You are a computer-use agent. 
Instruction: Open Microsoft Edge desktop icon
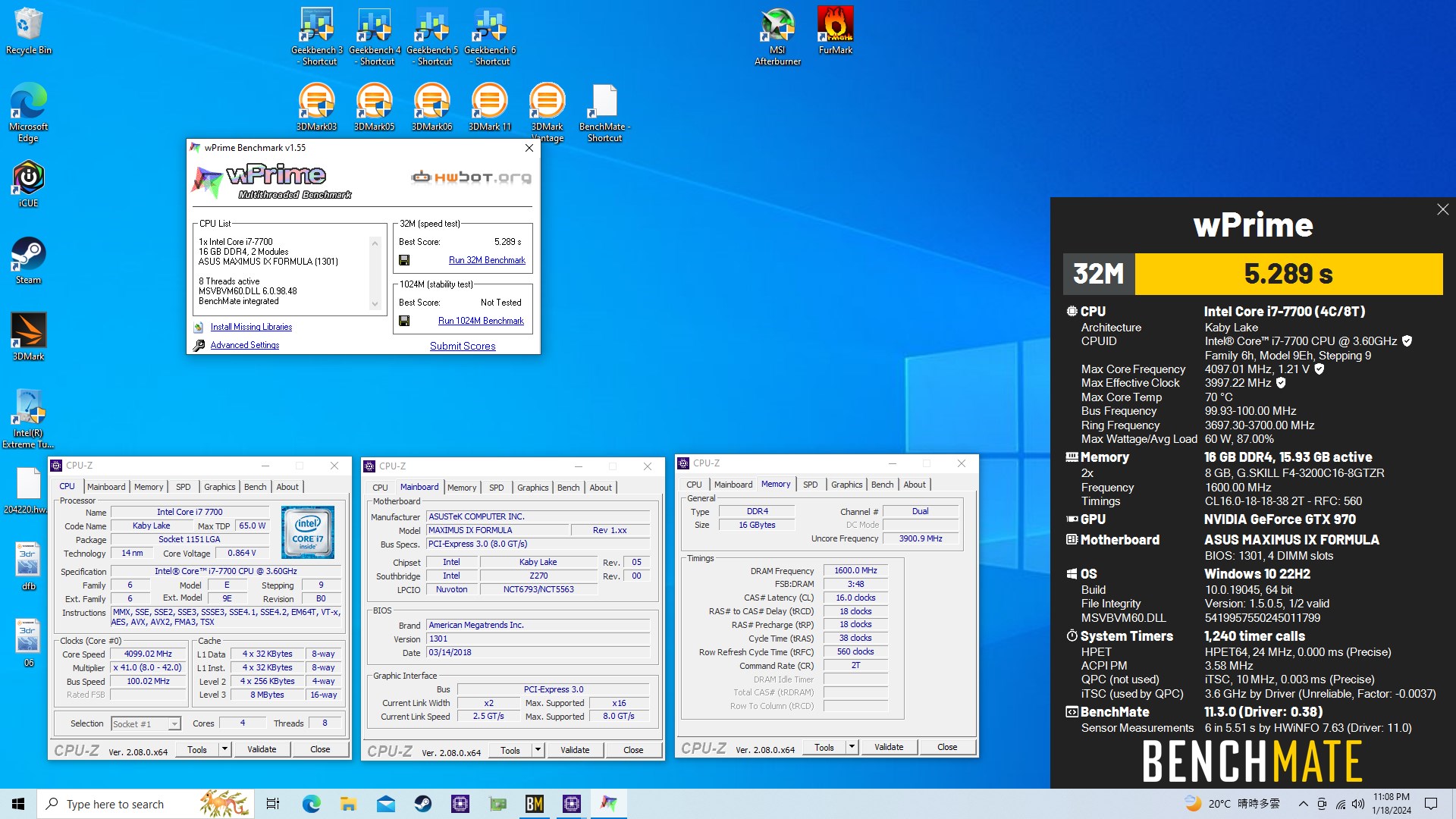click(28, 113)
